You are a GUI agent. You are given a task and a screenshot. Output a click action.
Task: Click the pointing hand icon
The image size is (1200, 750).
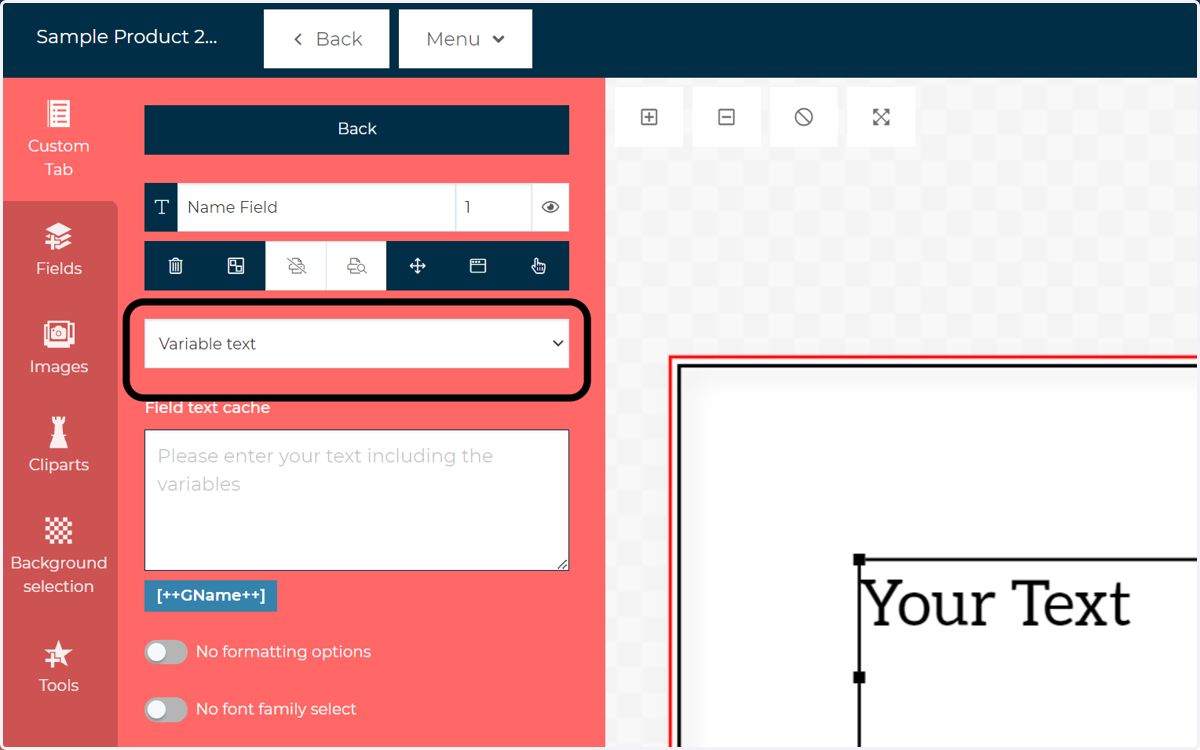click(x=539, y=266)
